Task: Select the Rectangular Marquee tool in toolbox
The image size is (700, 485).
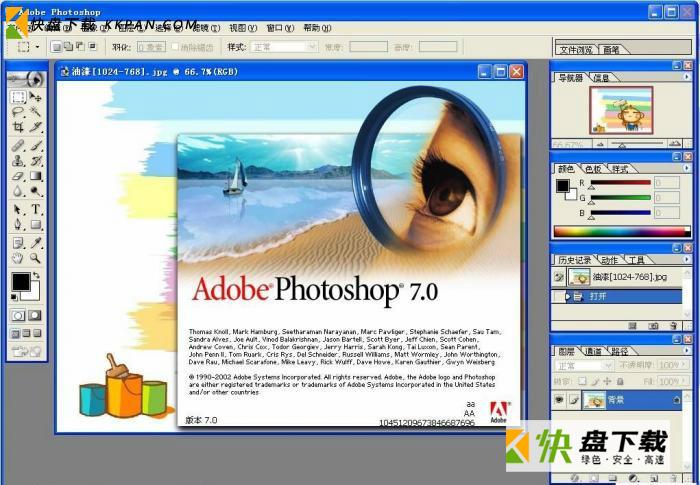Action: 18,96
